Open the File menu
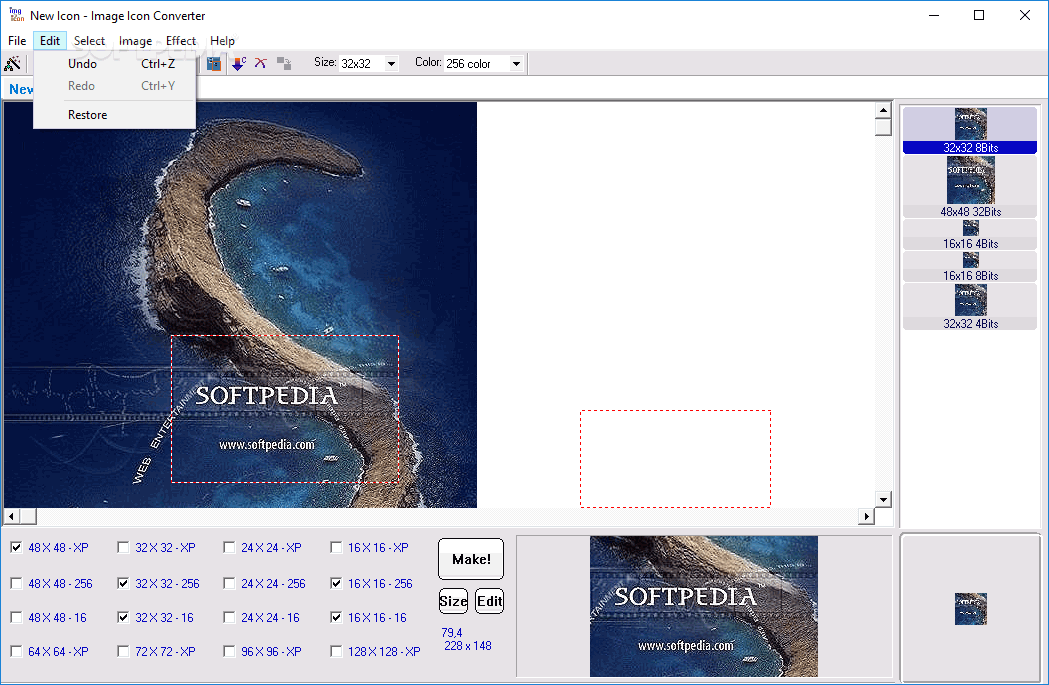This screenshot has height=685, width=1049. click(x=17, y=41)
